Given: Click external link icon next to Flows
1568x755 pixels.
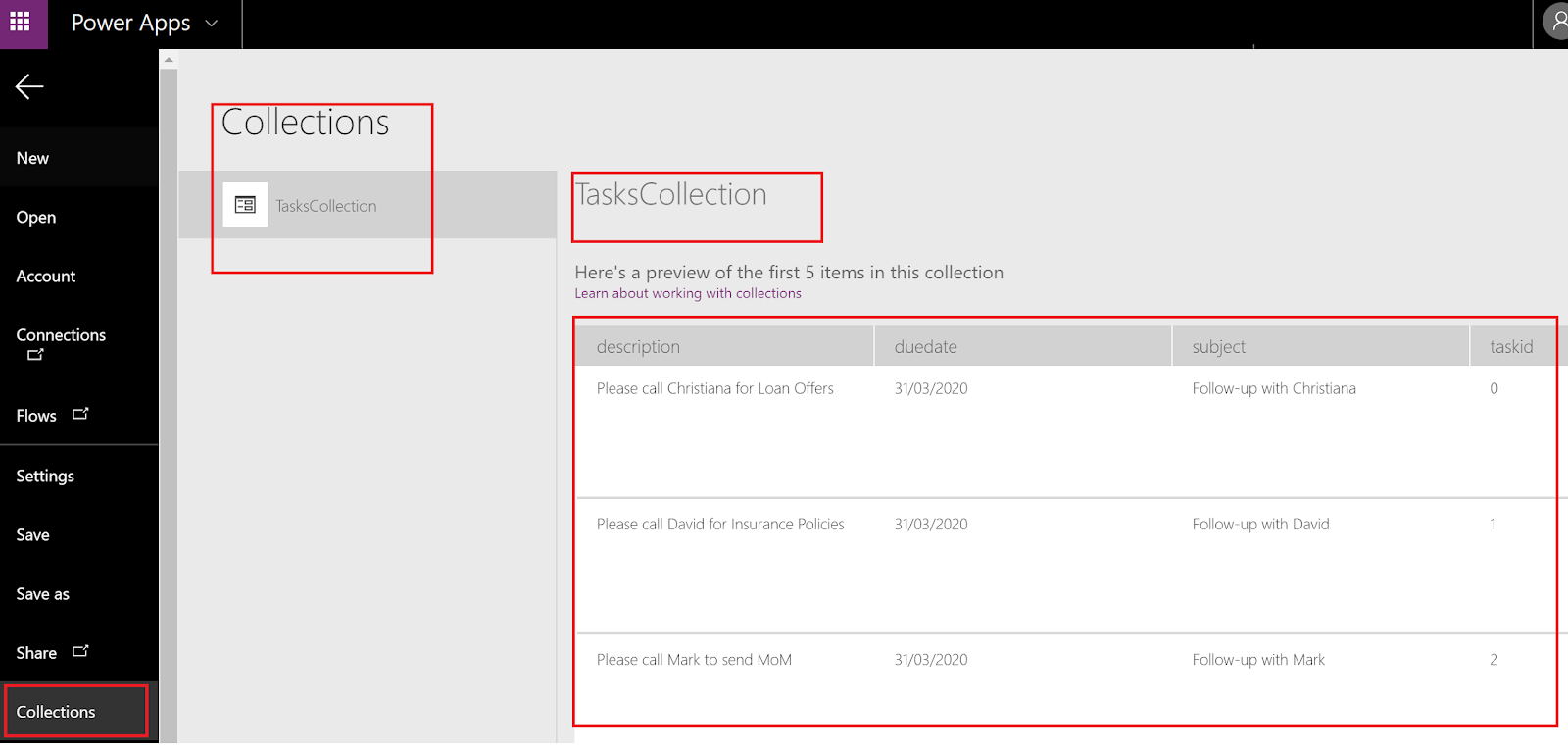Looking at the screenshot, I should tap(80, 414).
